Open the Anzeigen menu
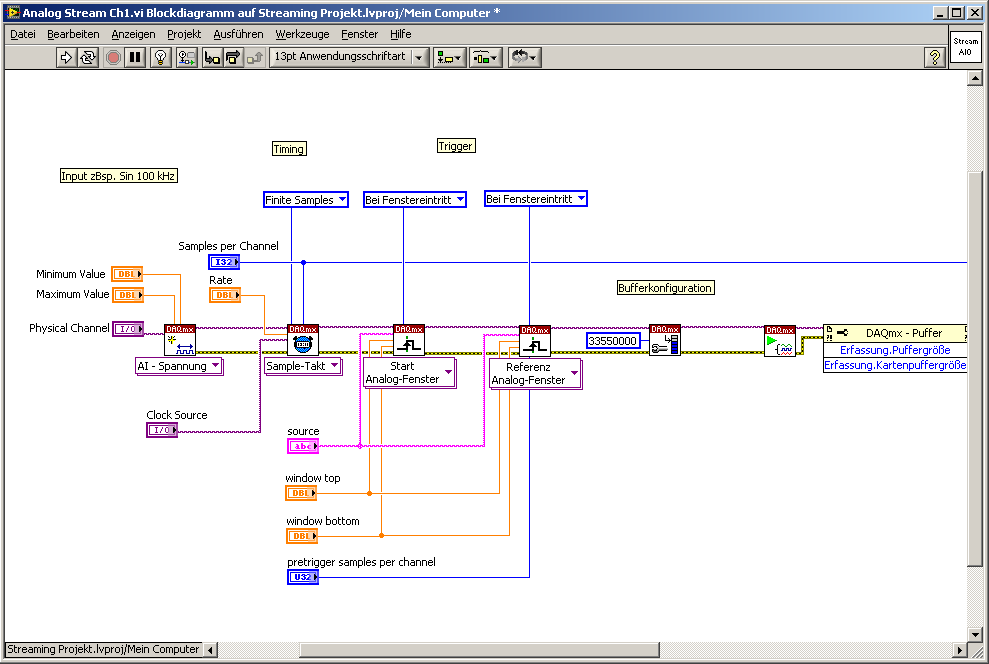The height and width of the screenshot is (664, 989). pos(133,34)
